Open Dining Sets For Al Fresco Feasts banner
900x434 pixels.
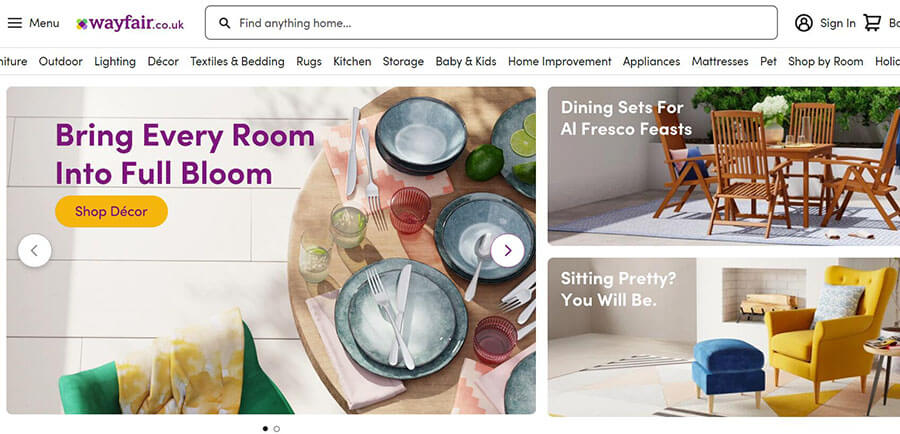pos(724,166)
